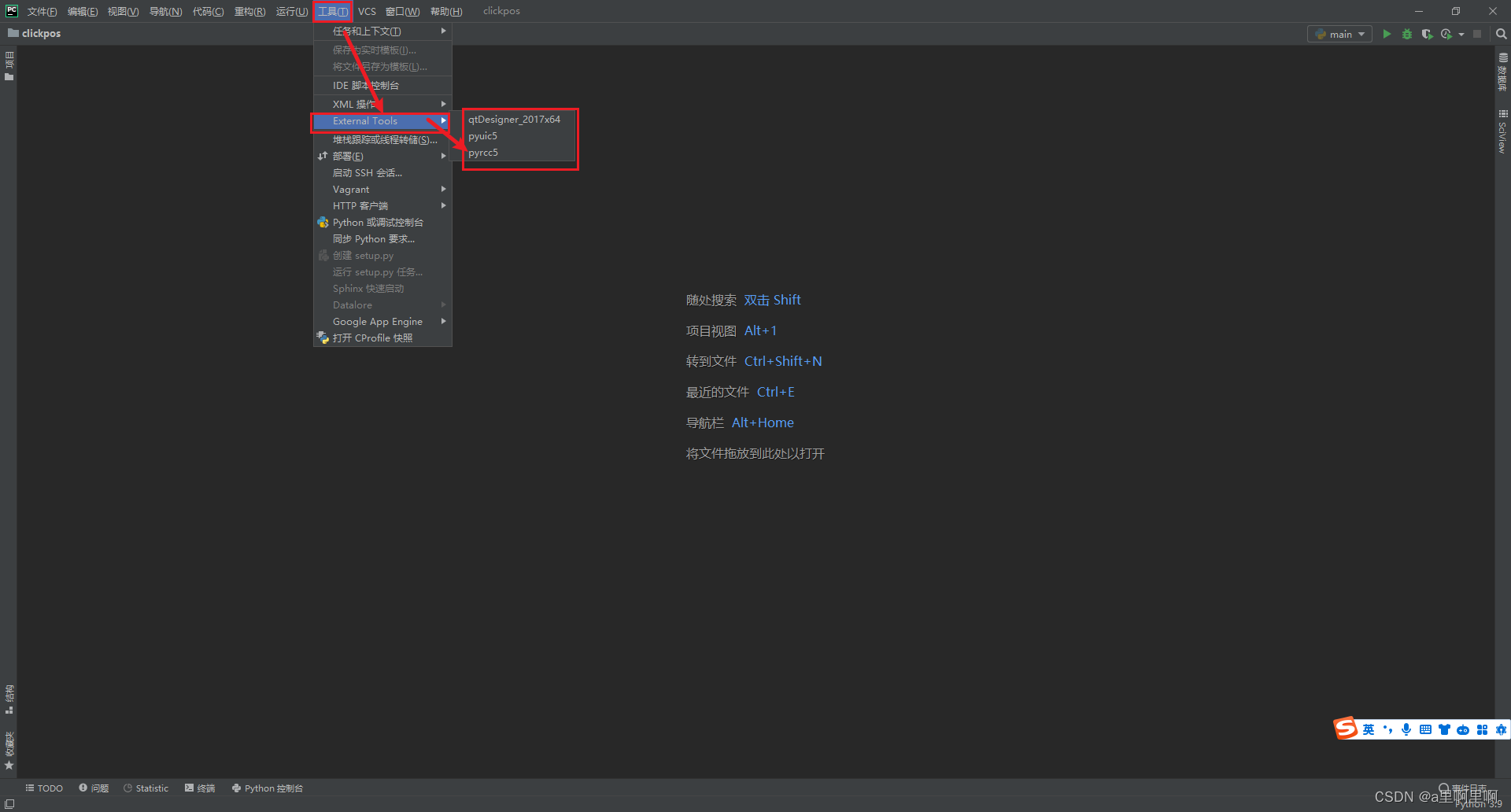This screenshot has height=812, width=1511.
Task: Click clickpos project breadcrumb folder
Action: tap(34, 33)
